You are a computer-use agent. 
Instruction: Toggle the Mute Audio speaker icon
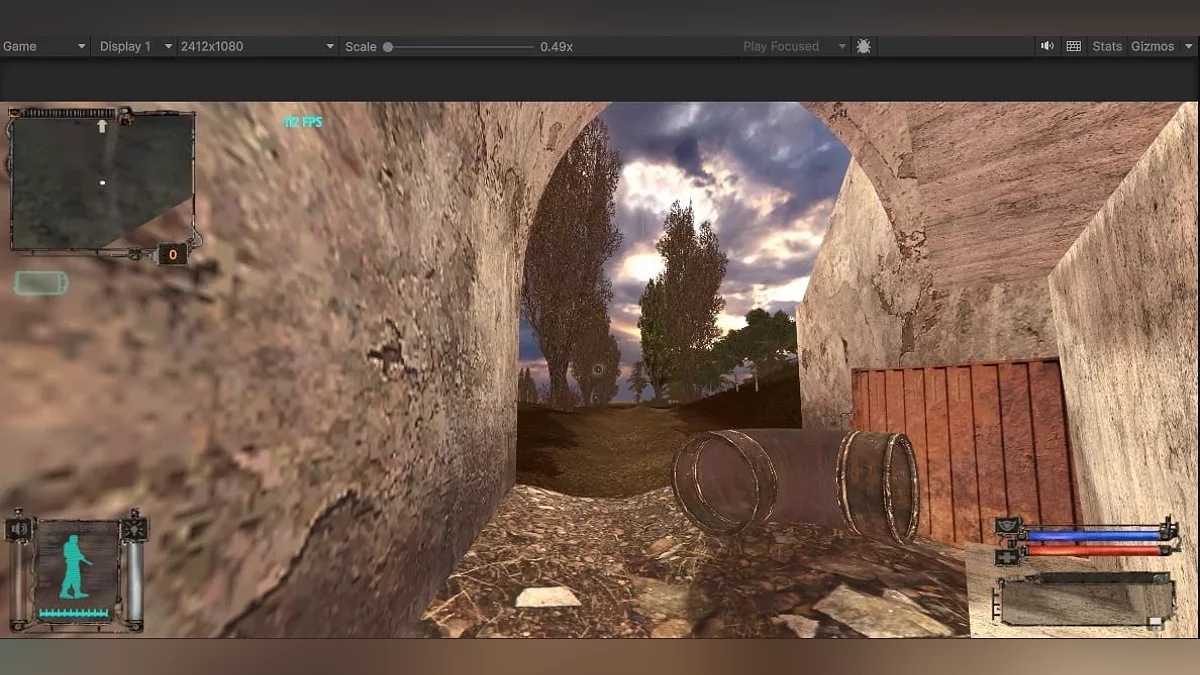point(1047,46)
